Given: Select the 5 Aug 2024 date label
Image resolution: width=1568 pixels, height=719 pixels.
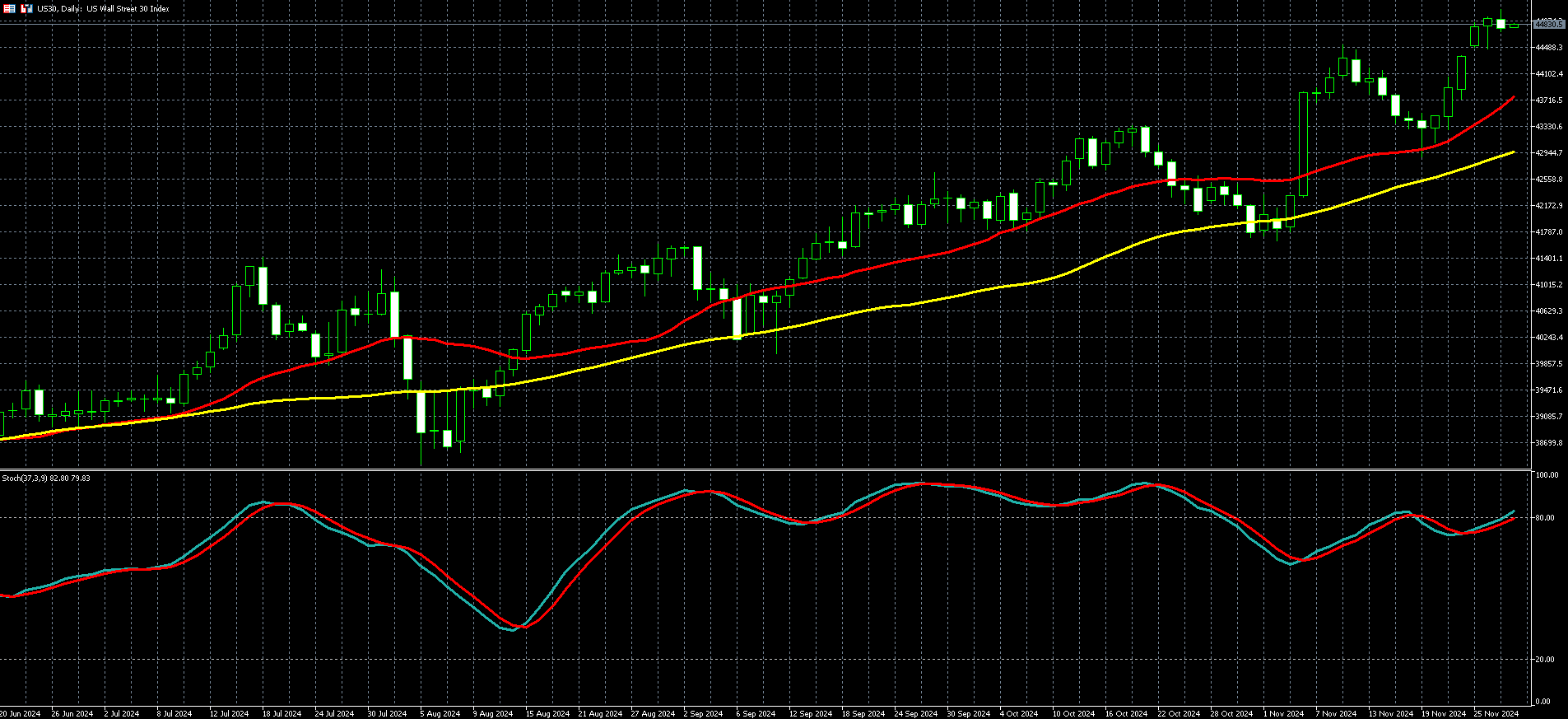Looking at the screenshot, I should [440, 713].
